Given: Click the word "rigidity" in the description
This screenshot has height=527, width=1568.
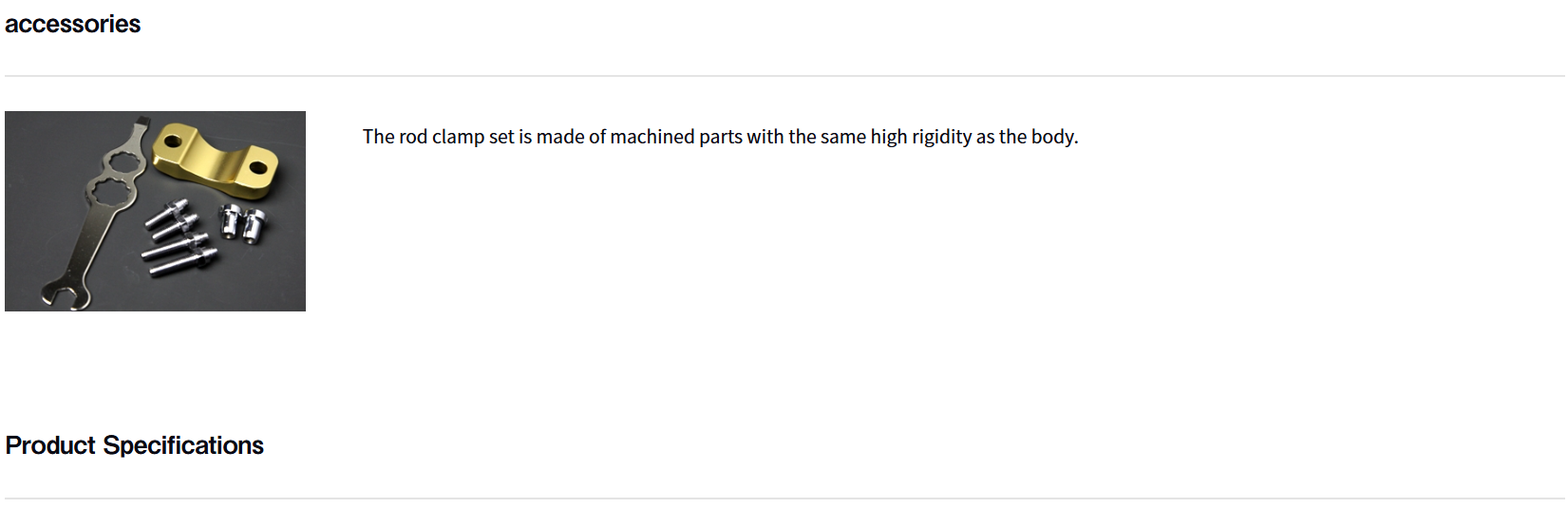Looking at the screenshot, I should point(942,137).
